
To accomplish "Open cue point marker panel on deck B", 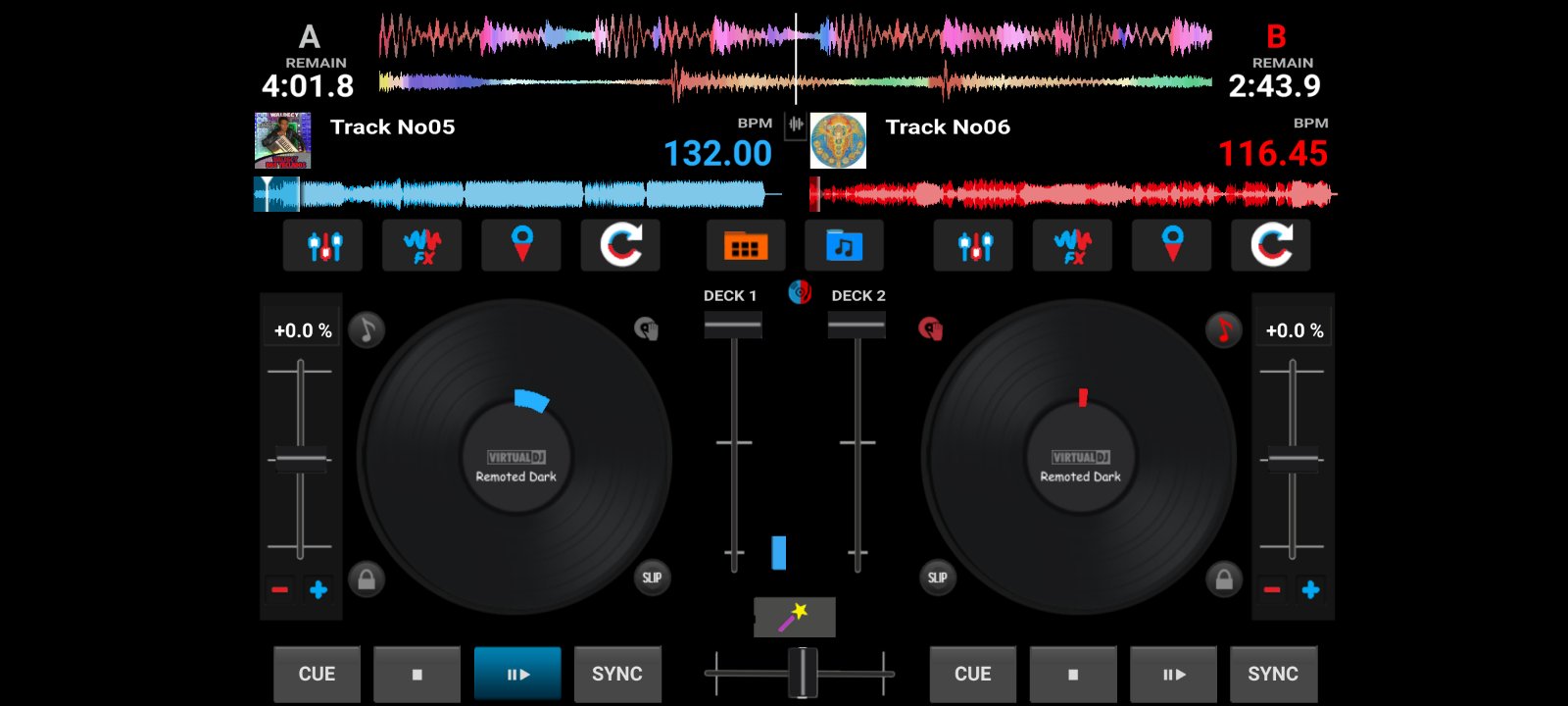I will point(1172,245).
